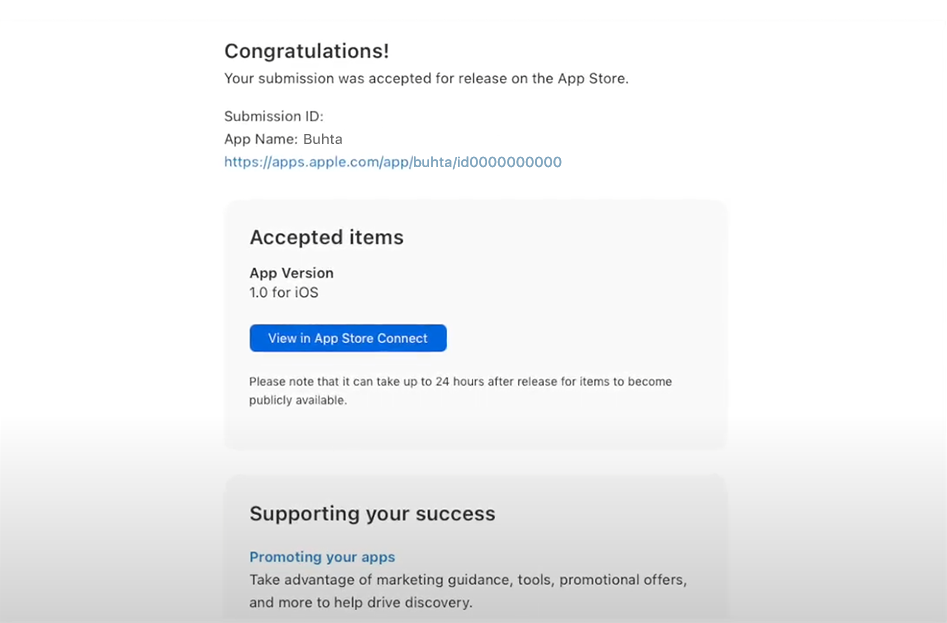947x623 pixels.
Task: Select the words publicly available in the note
Action: [x=298, y=400]
